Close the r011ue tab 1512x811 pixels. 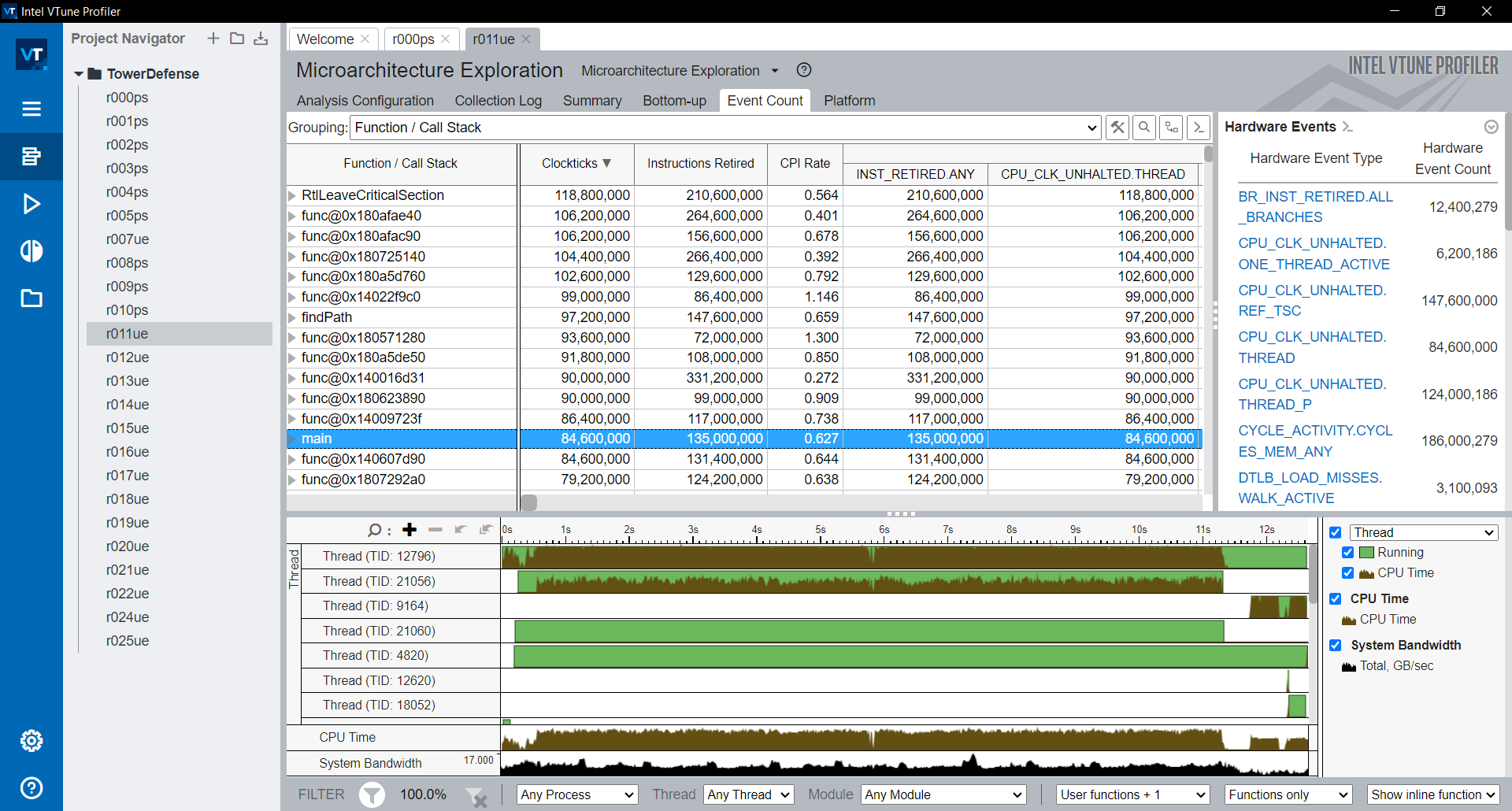(x=526, y=39)
